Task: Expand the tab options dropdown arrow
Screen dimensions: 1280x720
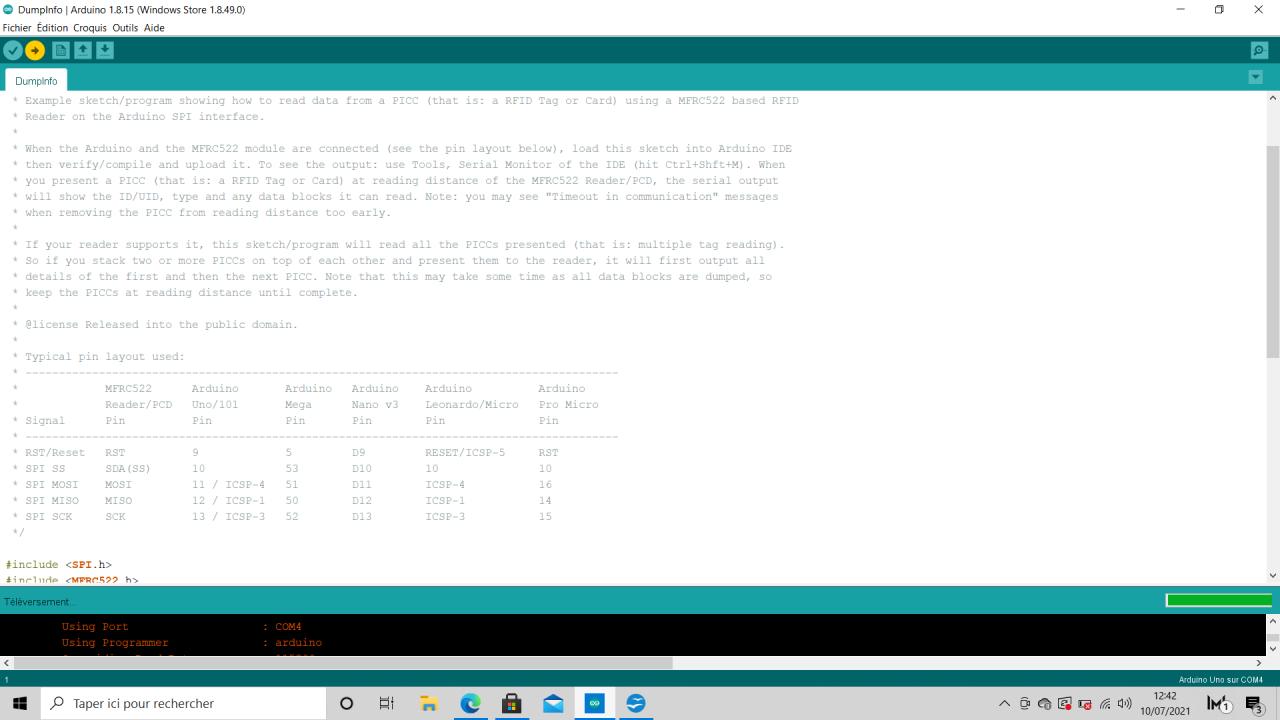Action: [x=1256, y=77]
